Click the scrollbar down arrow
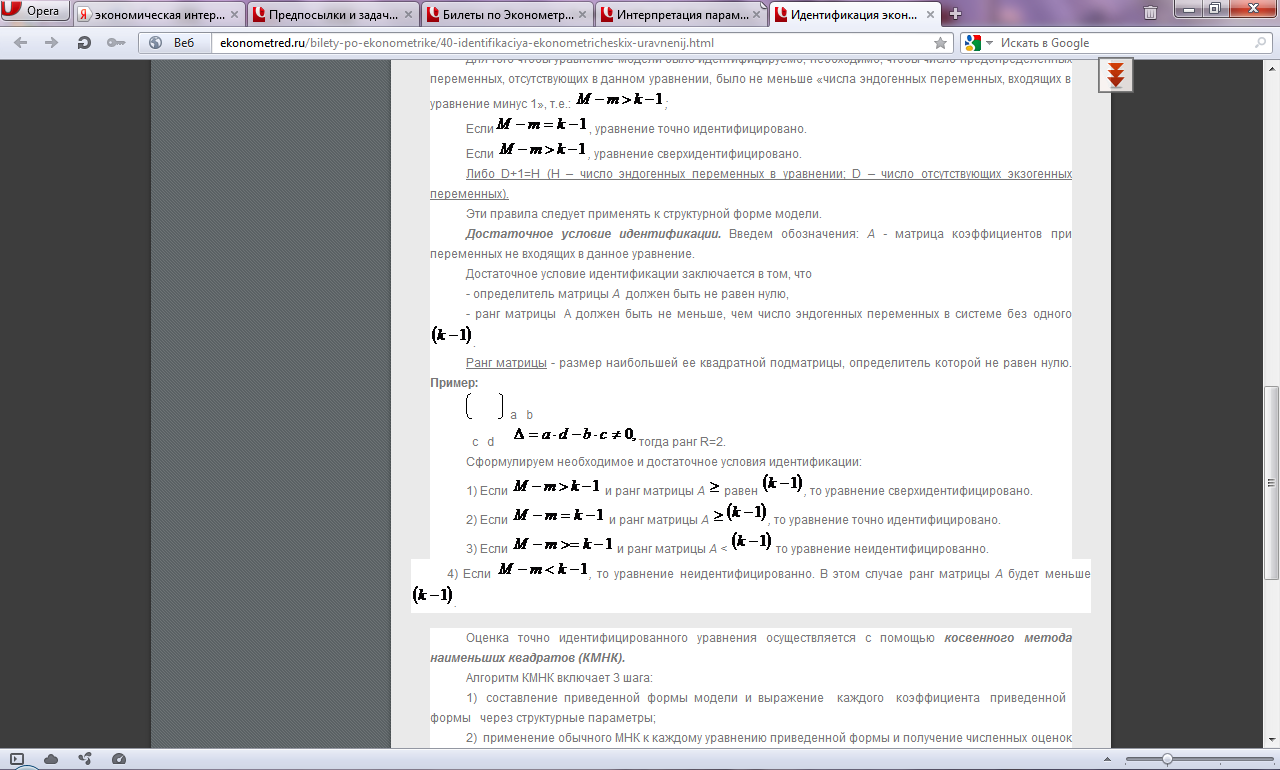 pos(1272,741)
